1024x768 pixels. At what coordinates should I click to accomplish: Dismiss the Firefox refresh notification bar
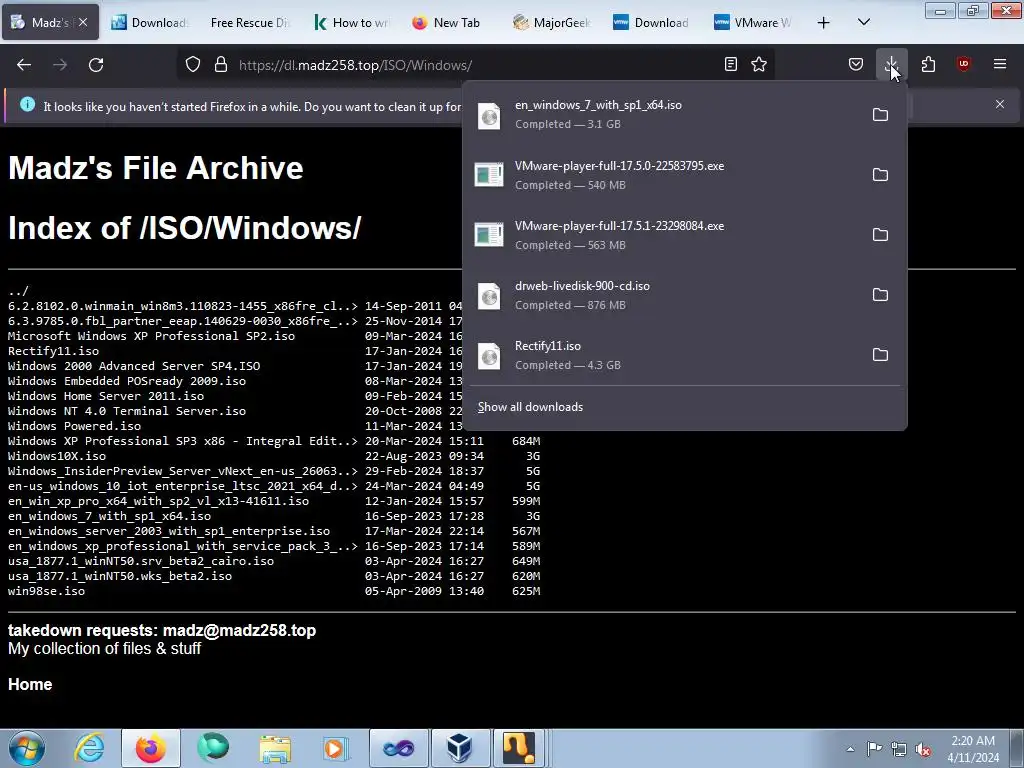click(1000, 104)
